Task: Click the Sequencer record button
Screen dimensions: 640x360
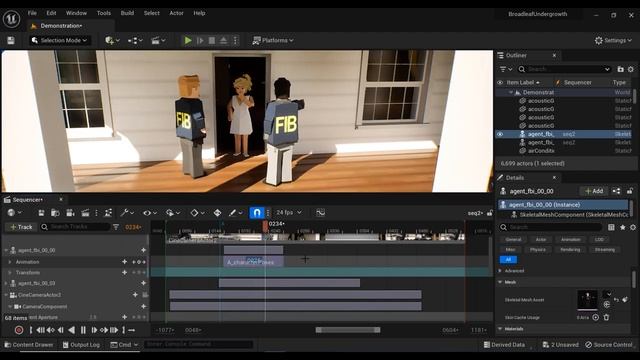Action: (x=19, y=330)
